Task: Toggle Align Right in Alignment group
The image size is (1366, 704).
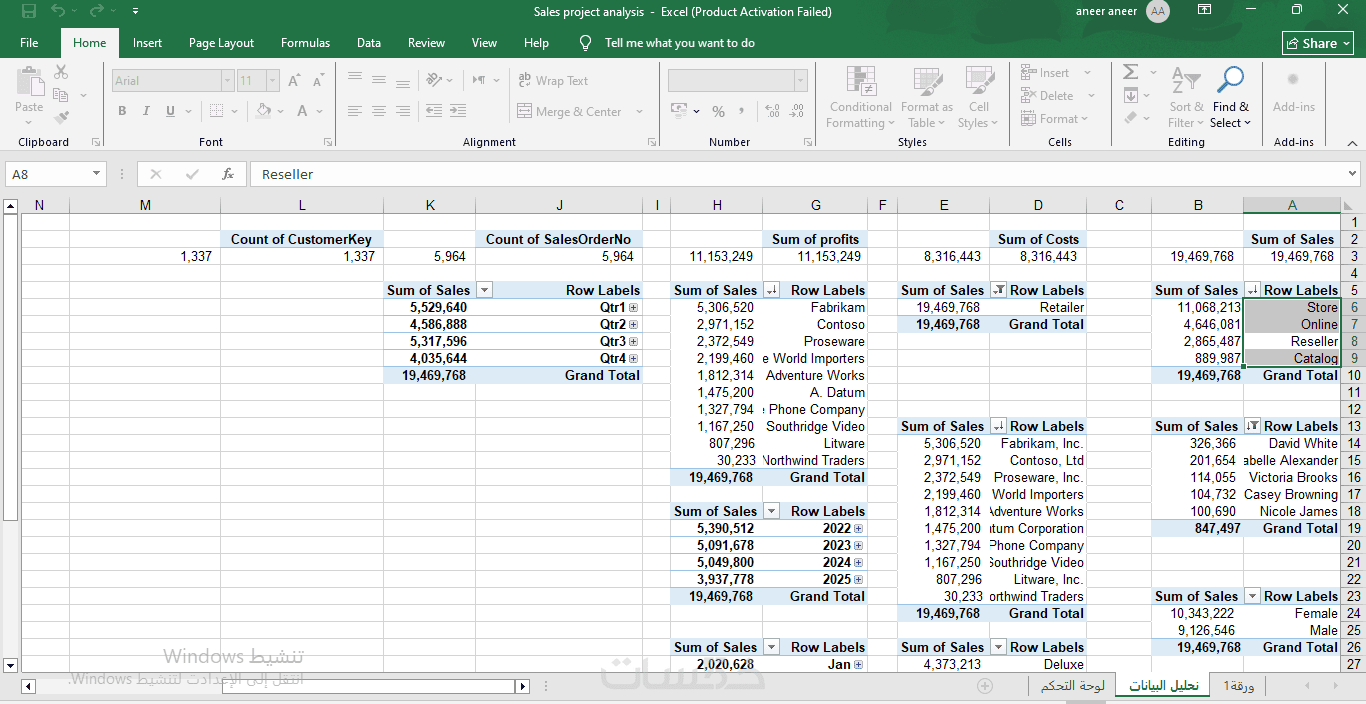Action: click(x=403, y=111)
